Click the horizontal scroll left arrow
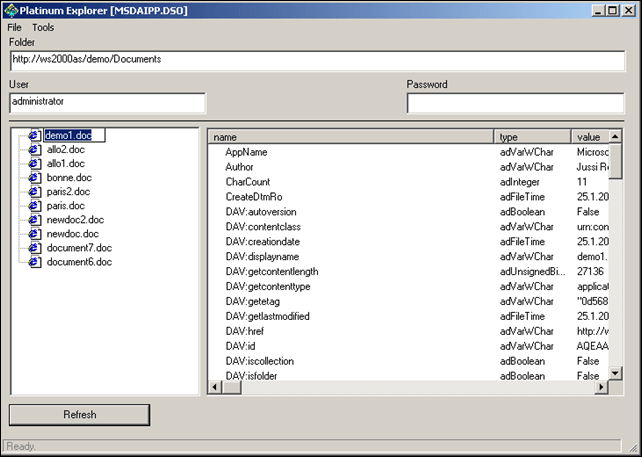This screenshot has height=457, width=642. tap(215, 387)
